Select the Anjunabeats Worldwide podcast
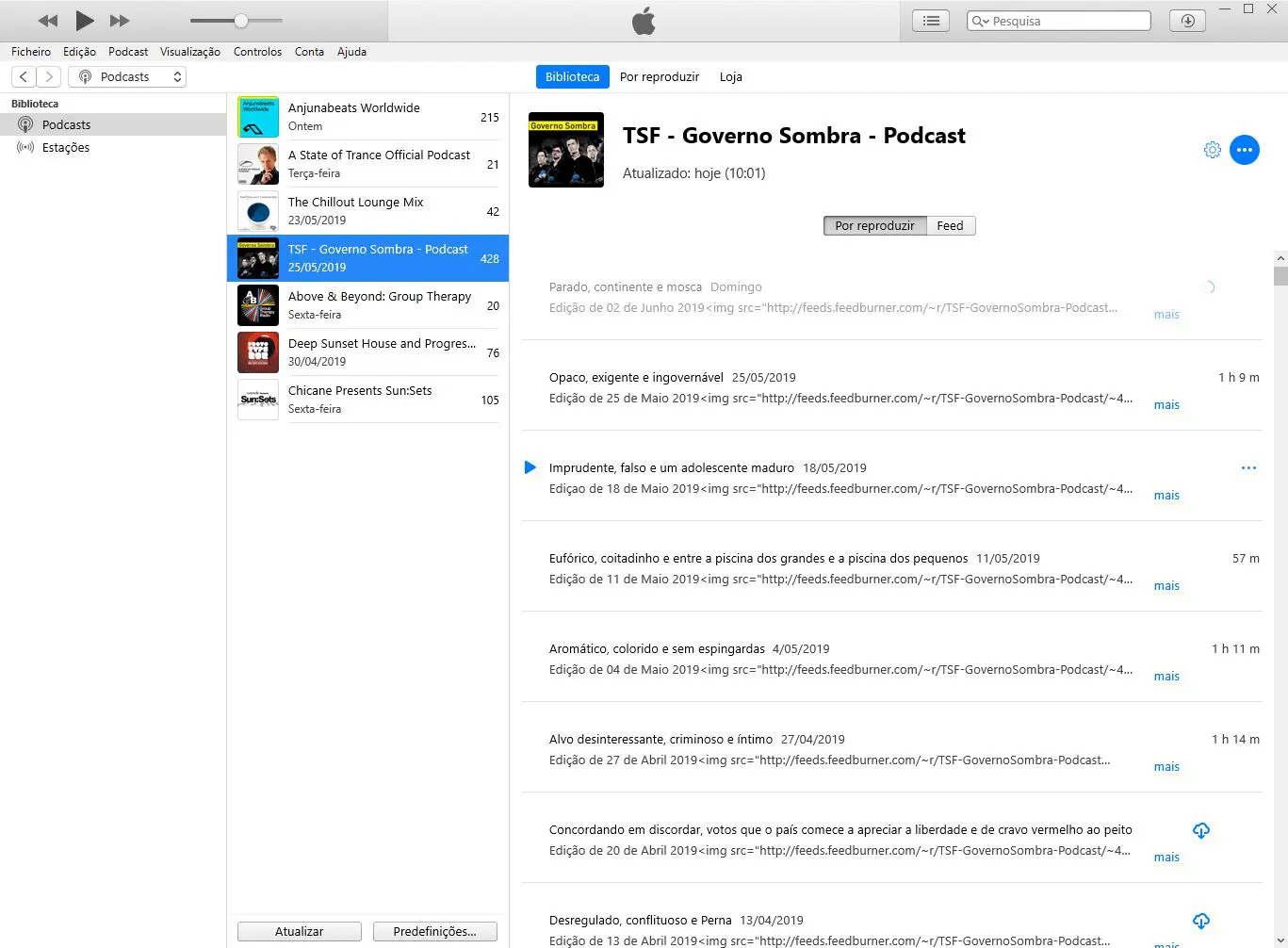The width and height of the screenshot is (1288, 948). tap(367, 117)
